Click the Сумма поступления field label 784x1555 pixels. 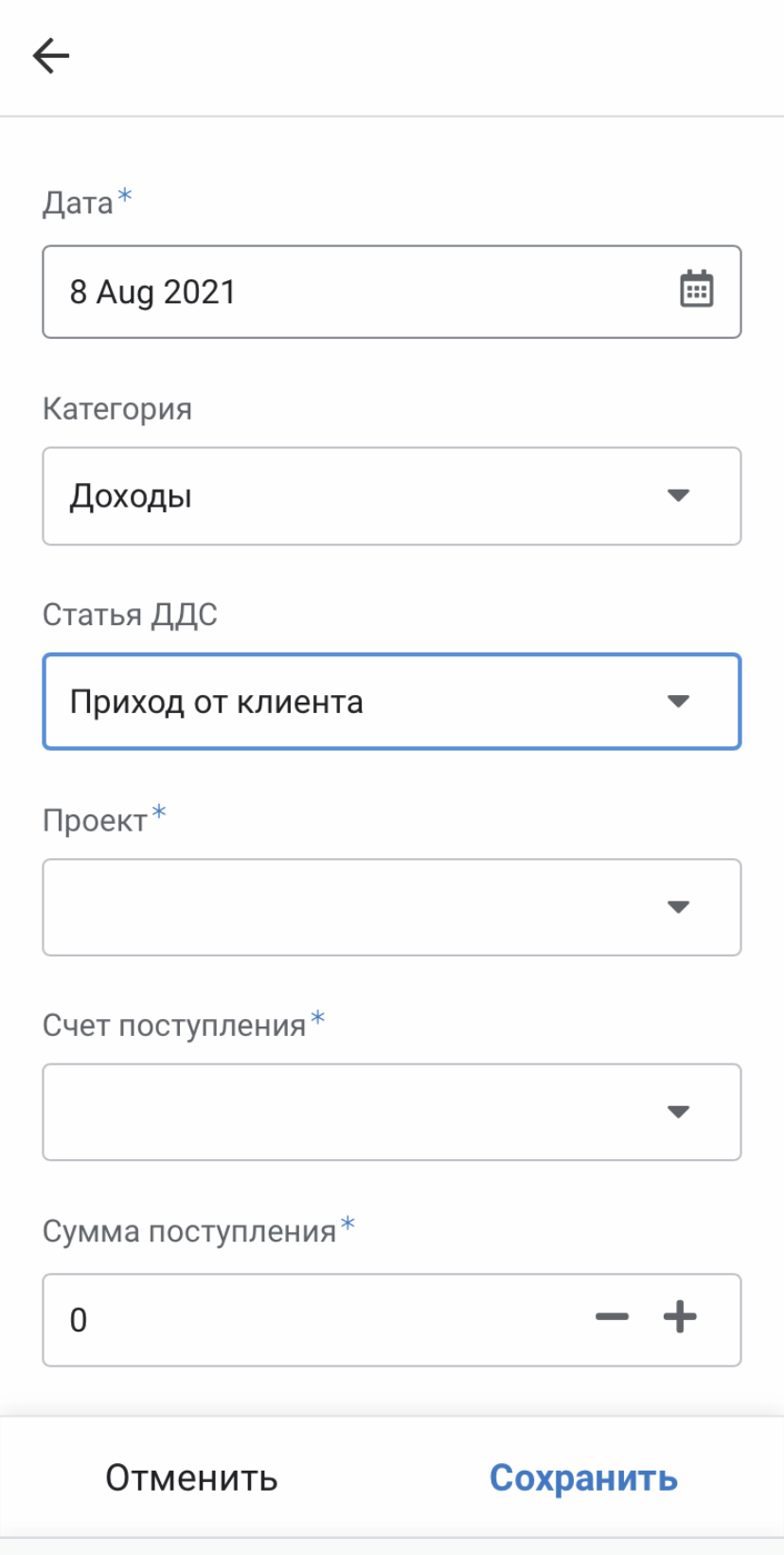[189, 1231]
